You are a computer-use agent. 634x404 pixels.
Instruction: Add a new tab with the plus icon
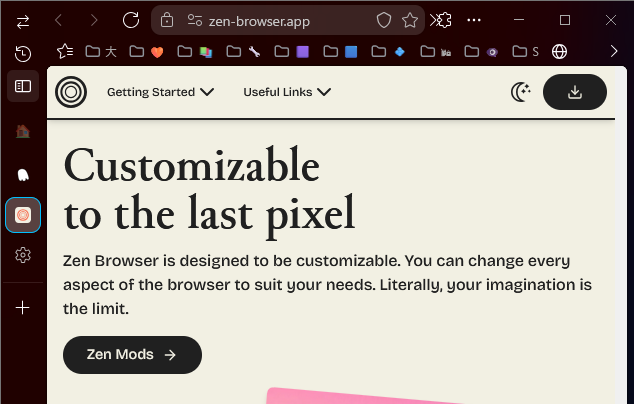(23, 308)
